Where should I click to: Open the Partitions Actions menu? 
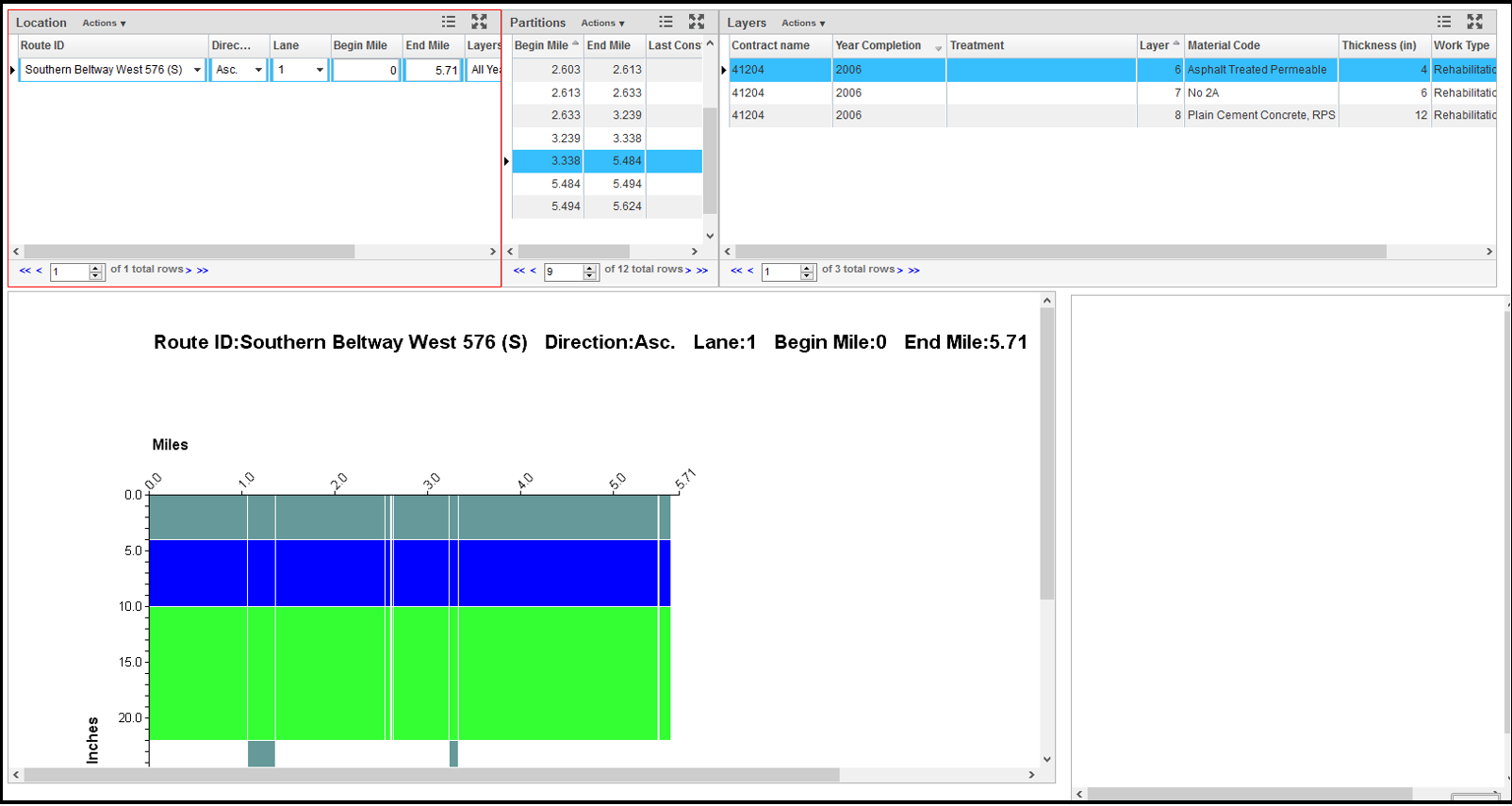pos(602,23)
